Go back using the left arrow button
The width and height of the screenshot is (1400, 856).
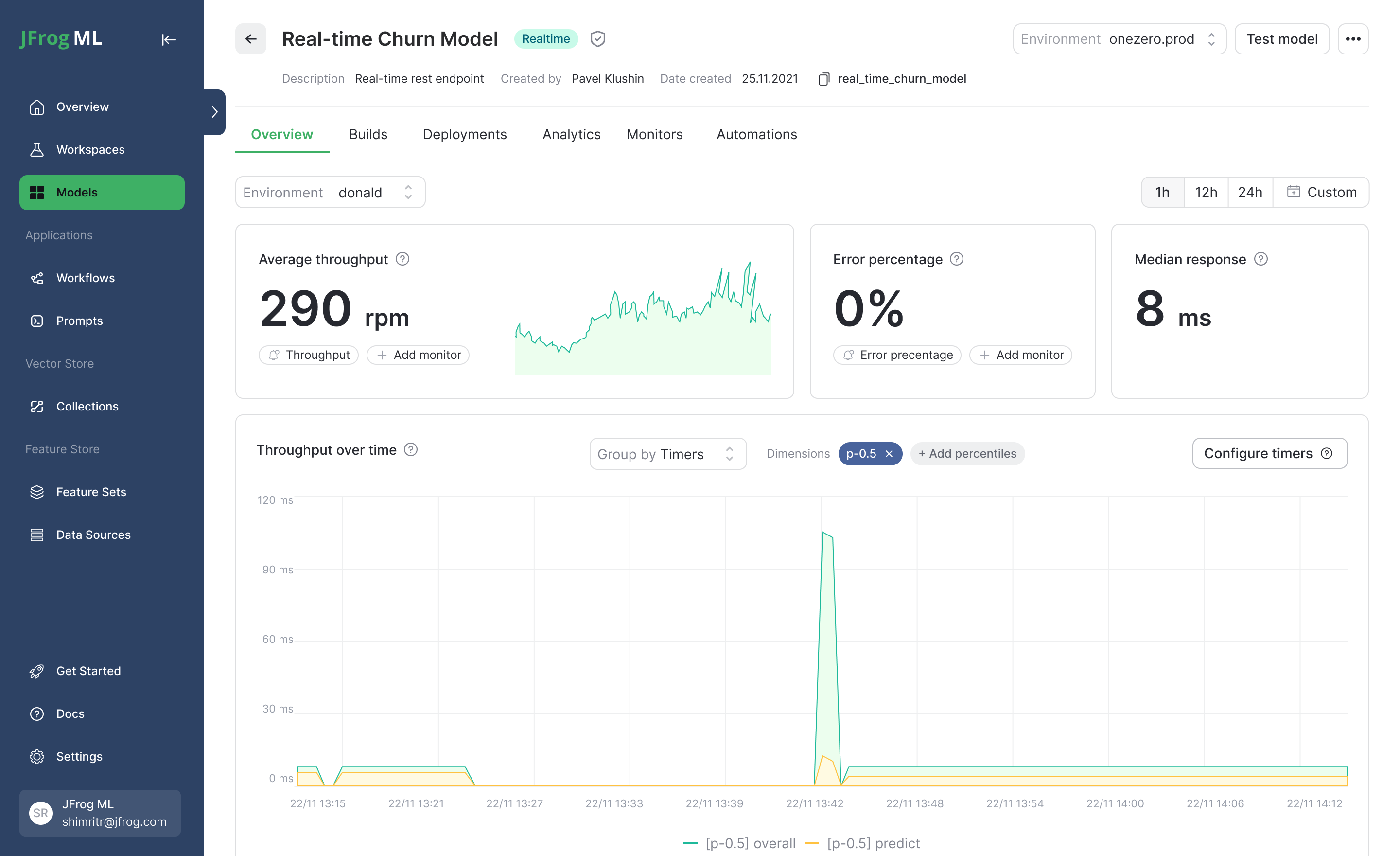click(x=250, y=39)
